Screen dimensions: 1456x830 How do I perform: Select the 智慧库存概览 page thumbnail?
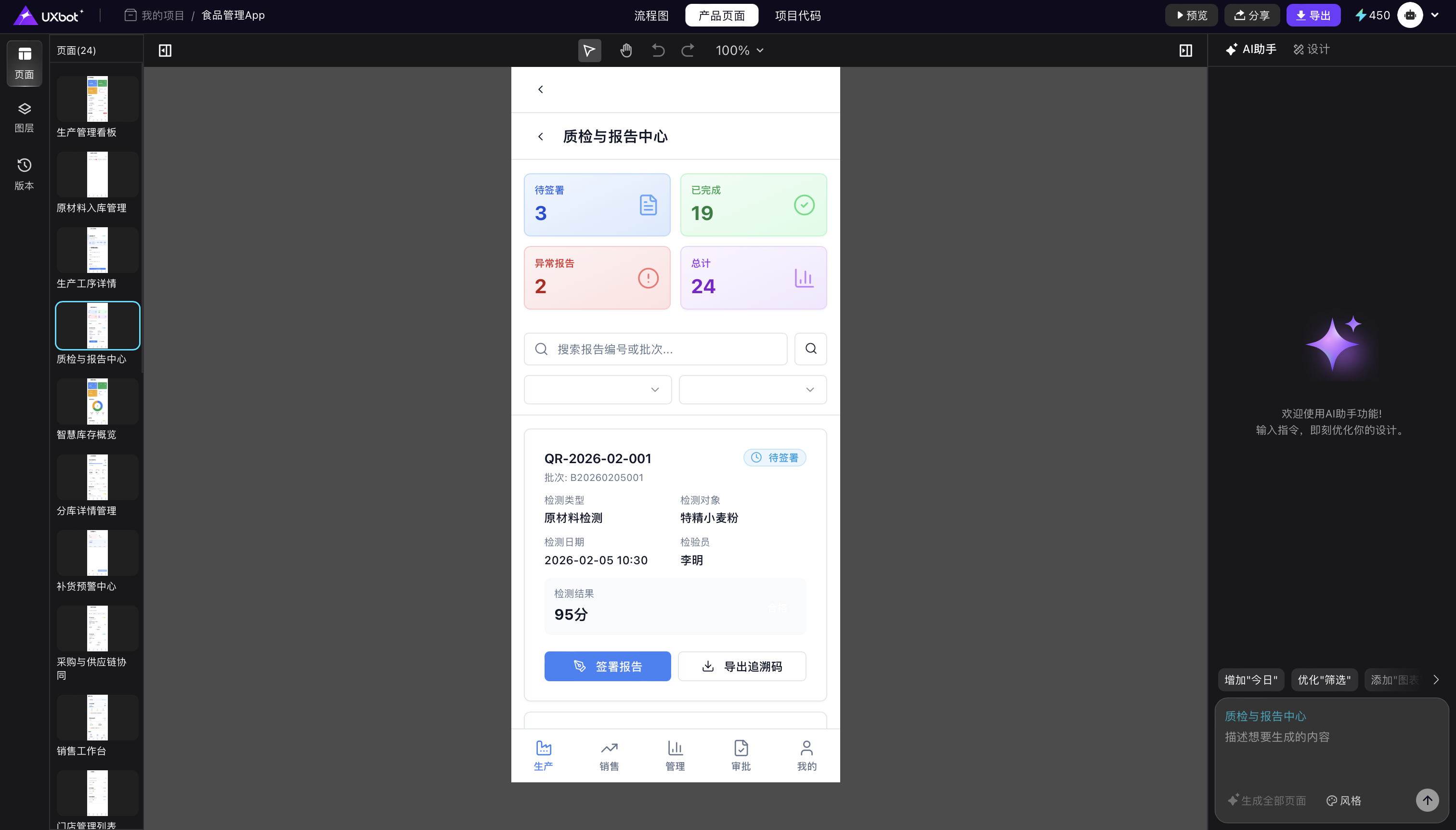(x=97, y=402)
